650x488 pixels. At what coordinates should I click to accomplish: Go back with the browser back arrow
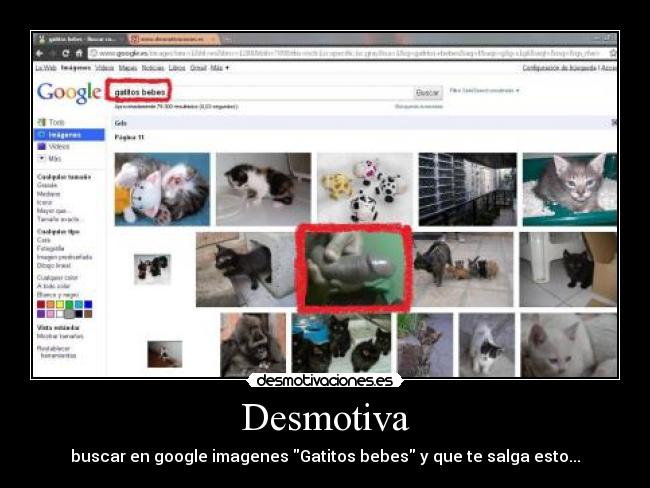(x=40, y=53)
